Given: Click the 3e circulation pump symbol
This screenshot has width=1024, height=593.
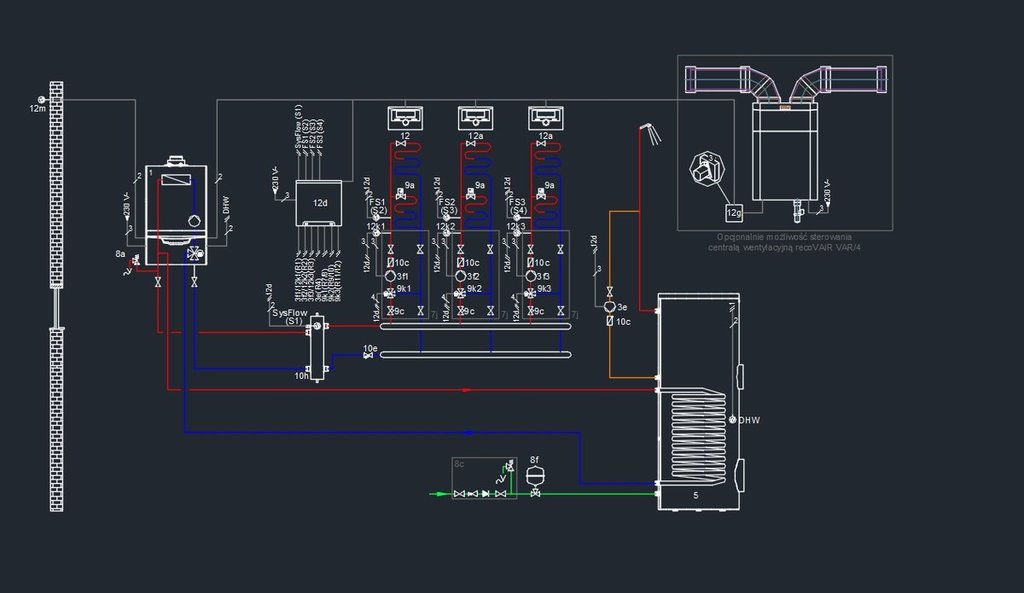Looking at the screenshot, I should coord(610,307).
